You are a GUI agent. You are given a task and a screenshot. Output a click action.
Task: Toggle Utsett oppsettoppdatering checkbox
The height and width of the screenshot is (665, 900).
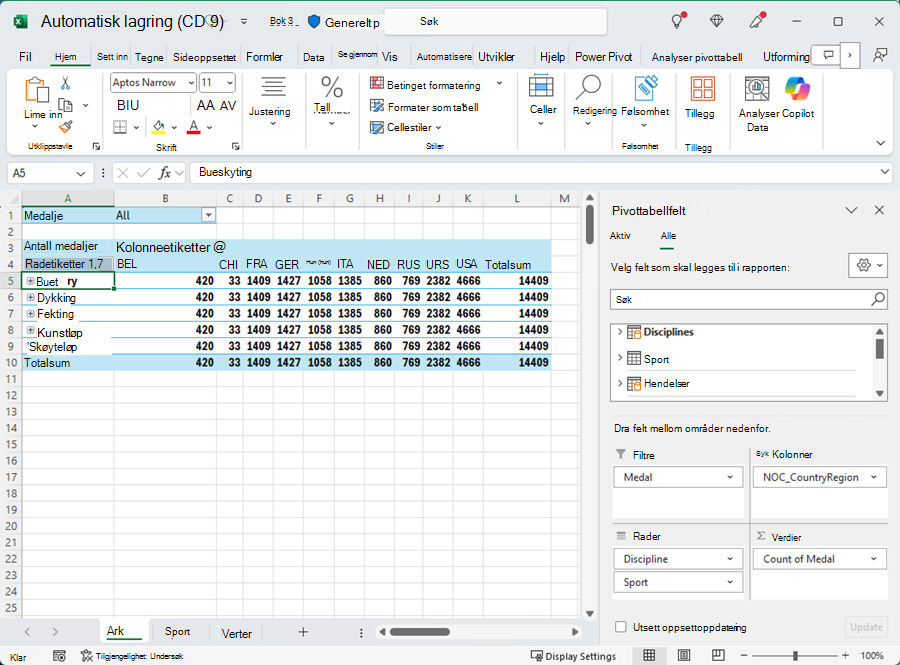click(x=620, y=627)
